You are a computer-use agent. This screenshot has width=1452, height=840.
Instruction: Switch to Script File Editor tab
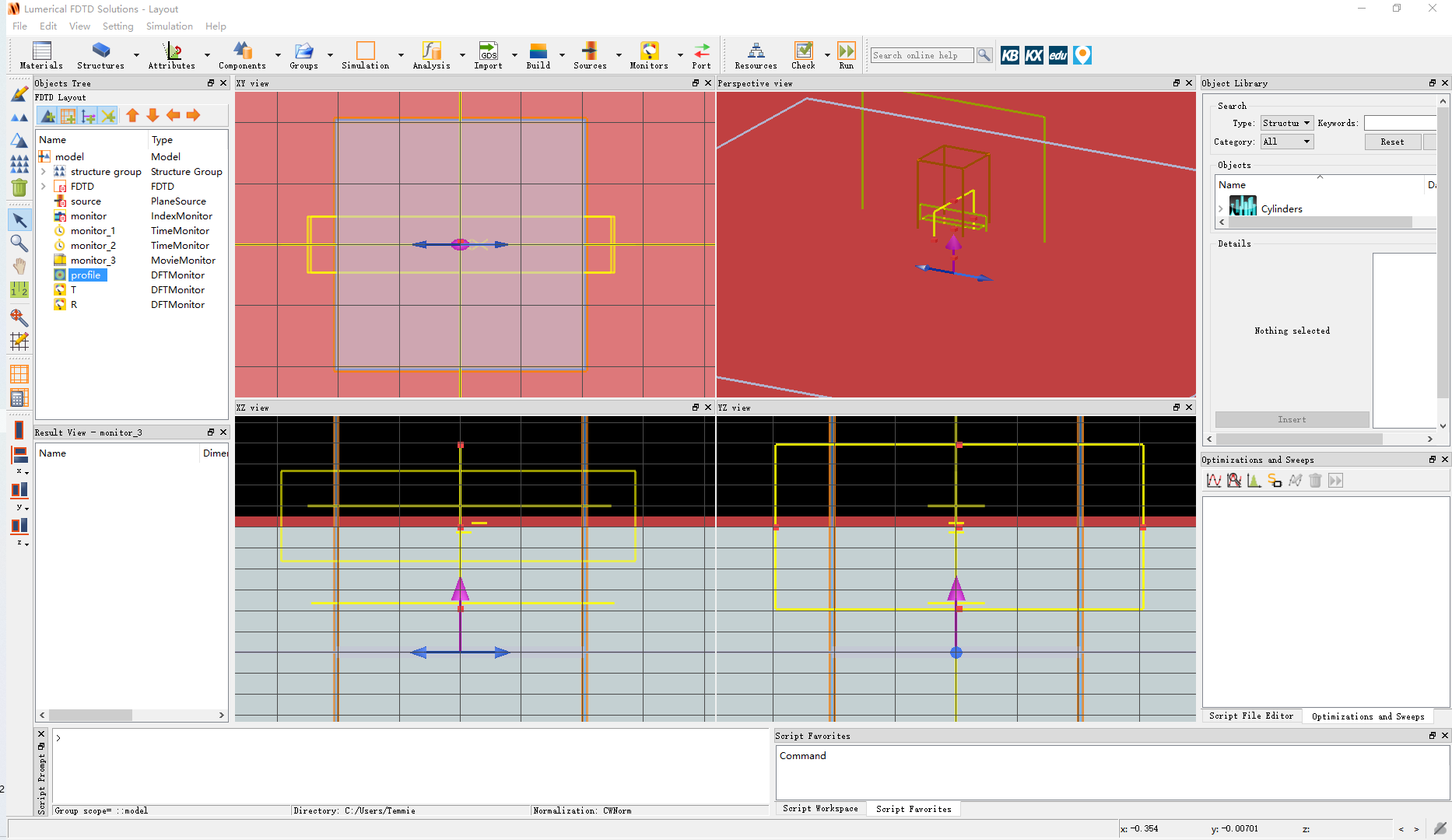click(x=1251, y=716)
